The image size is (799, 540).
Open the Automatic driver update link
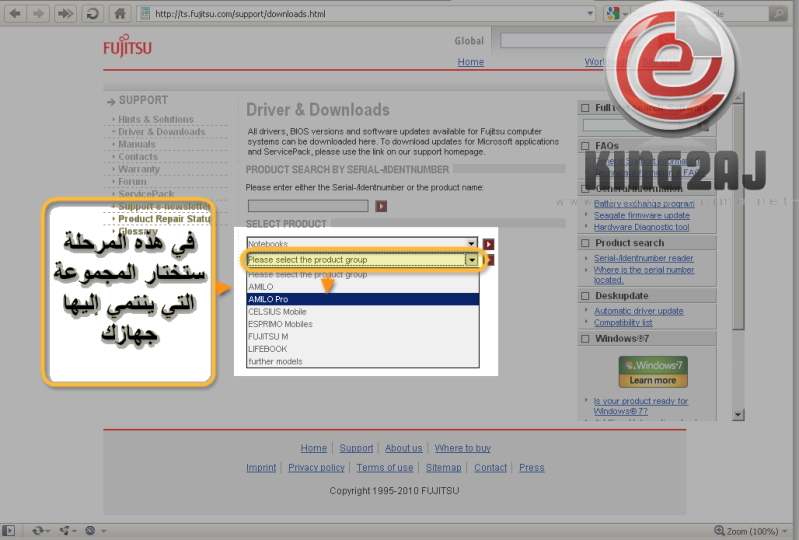[x=638, y=311]
